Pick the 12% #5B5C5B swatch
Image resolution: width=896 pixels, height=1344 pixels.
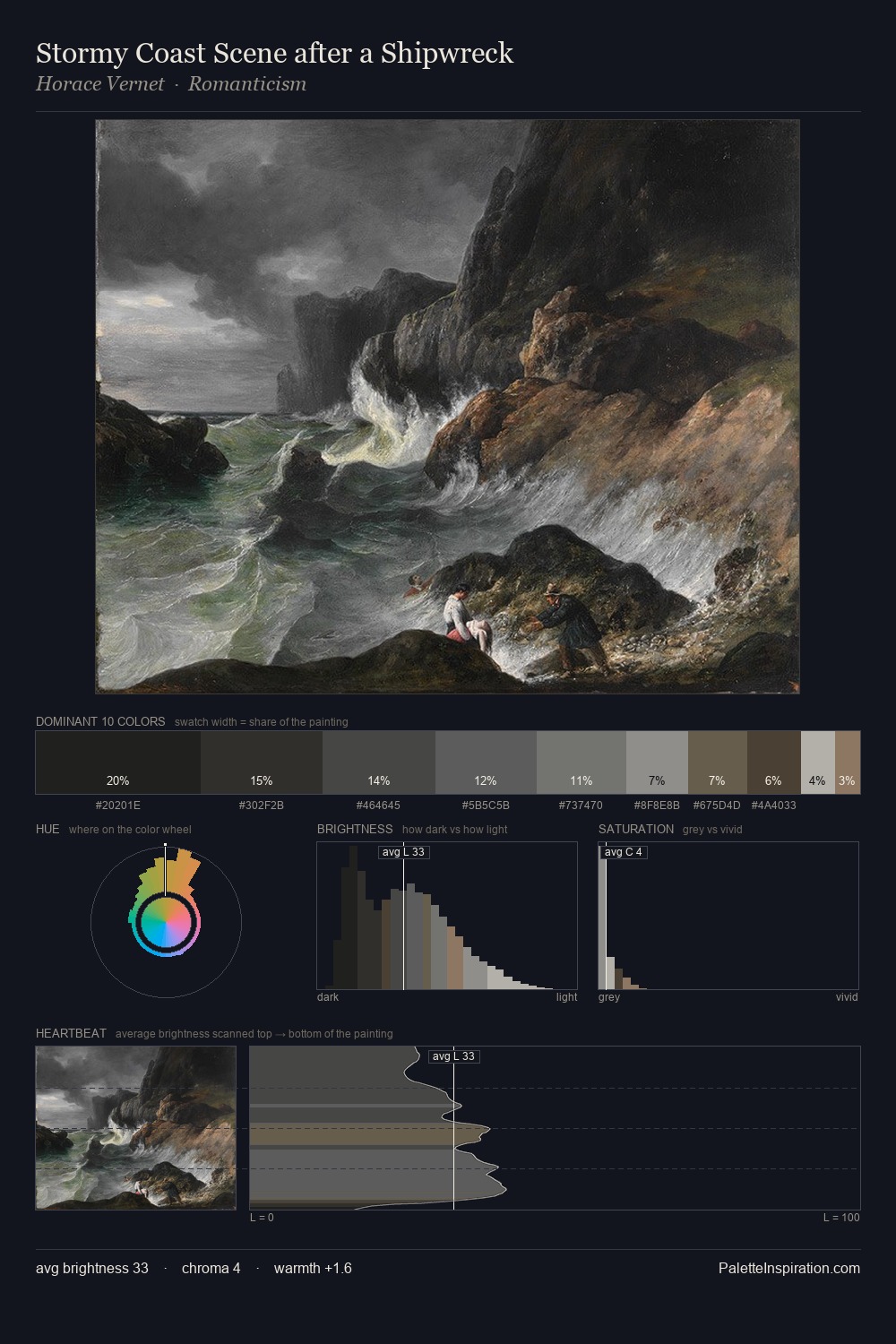point(486,762)
